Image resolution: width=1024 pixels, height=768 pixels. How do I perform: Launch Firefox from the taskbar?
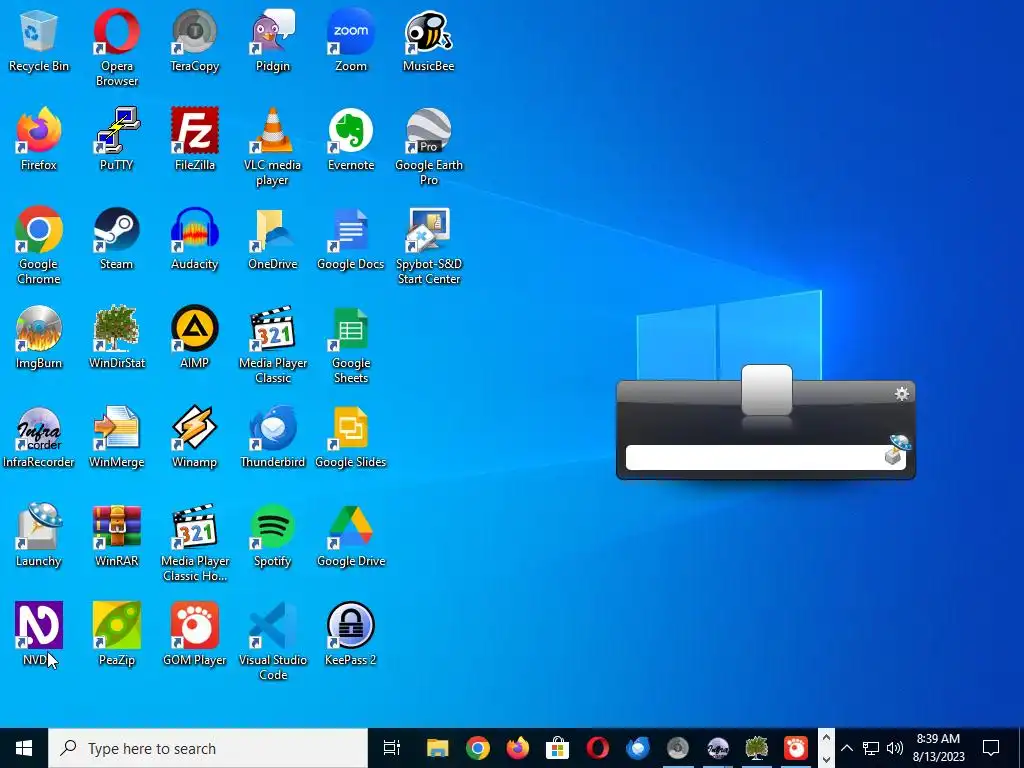[x=517, y=748]
